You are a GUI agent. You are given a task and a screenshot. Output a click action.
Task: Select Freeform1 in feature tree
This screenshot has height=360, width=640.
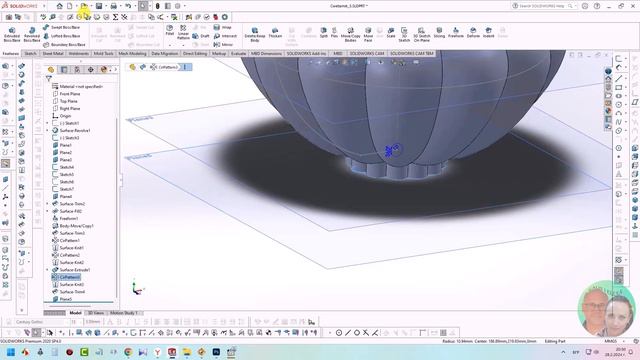pos(65,218)
